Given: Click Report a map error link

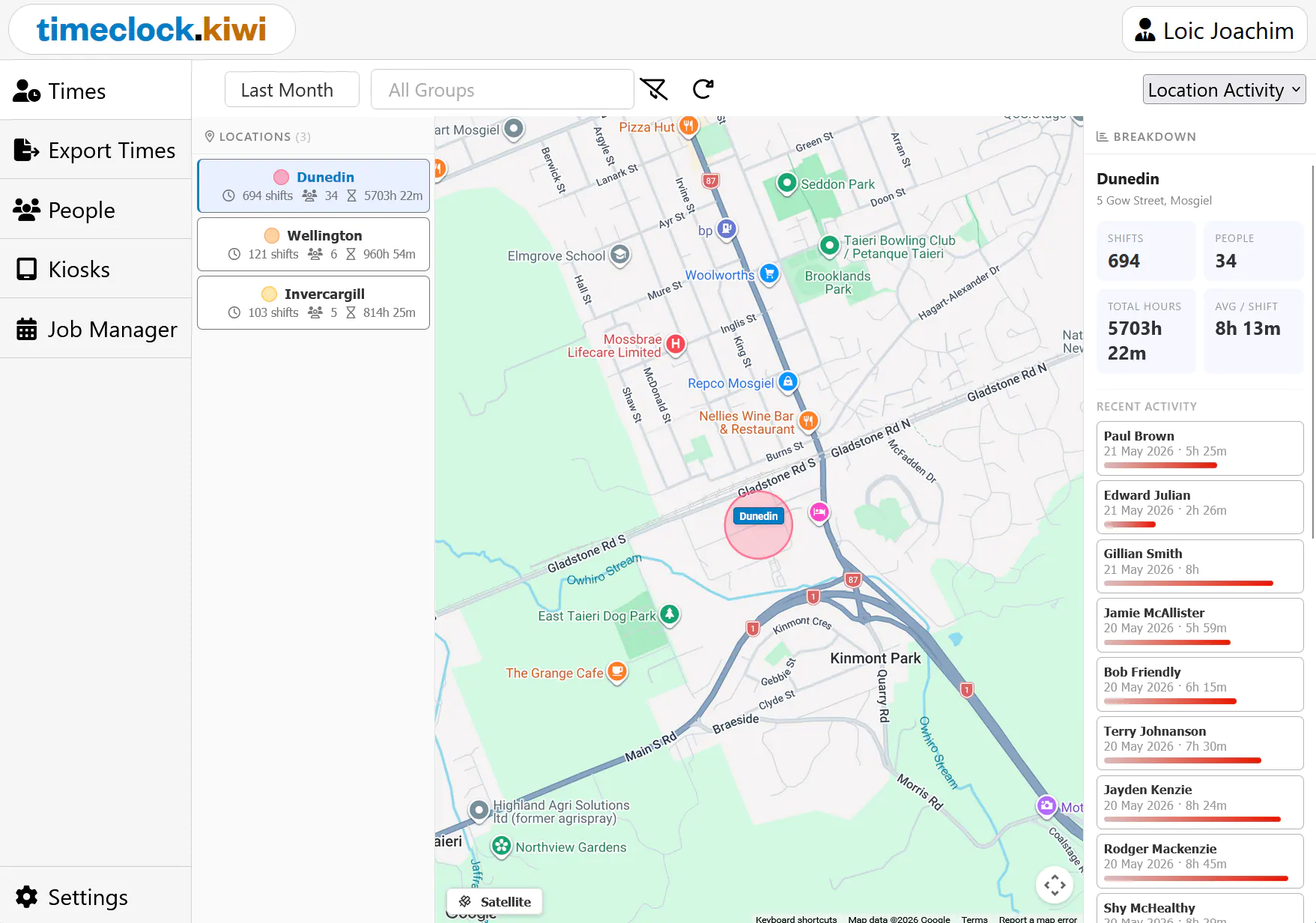Looking at the screenshot, I should 1037,919.
